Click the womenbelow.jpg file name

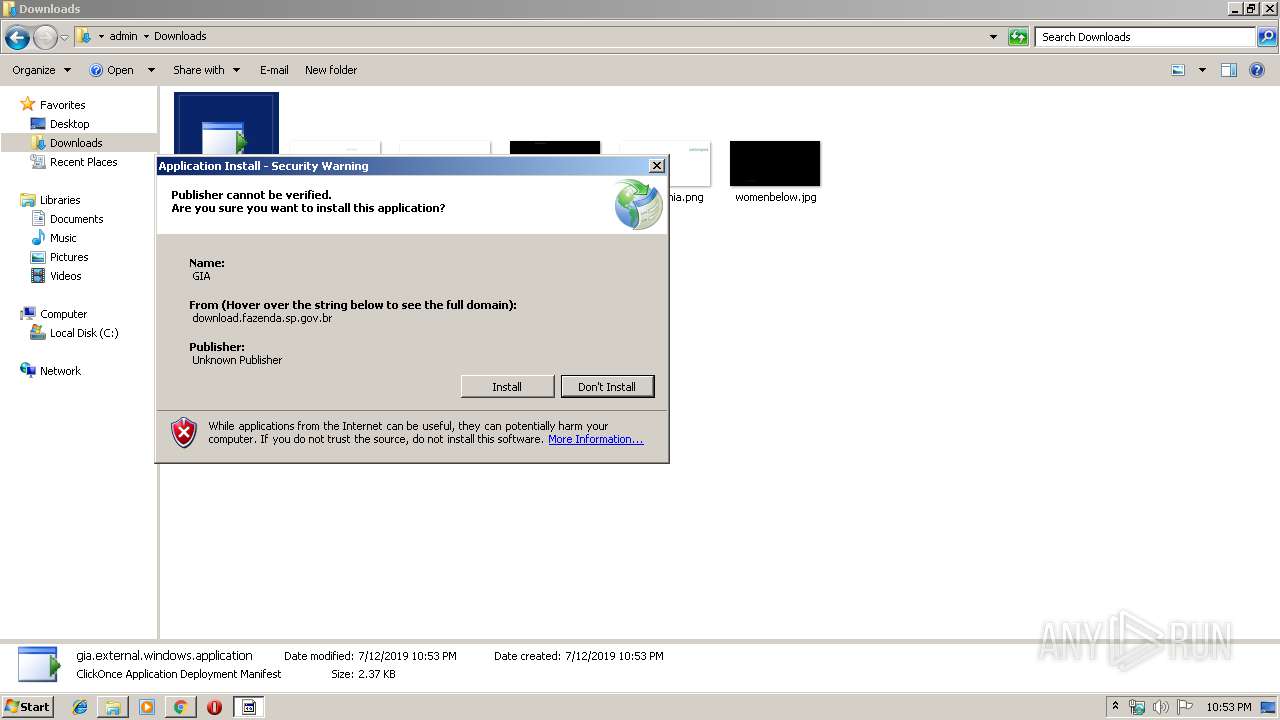775,197
